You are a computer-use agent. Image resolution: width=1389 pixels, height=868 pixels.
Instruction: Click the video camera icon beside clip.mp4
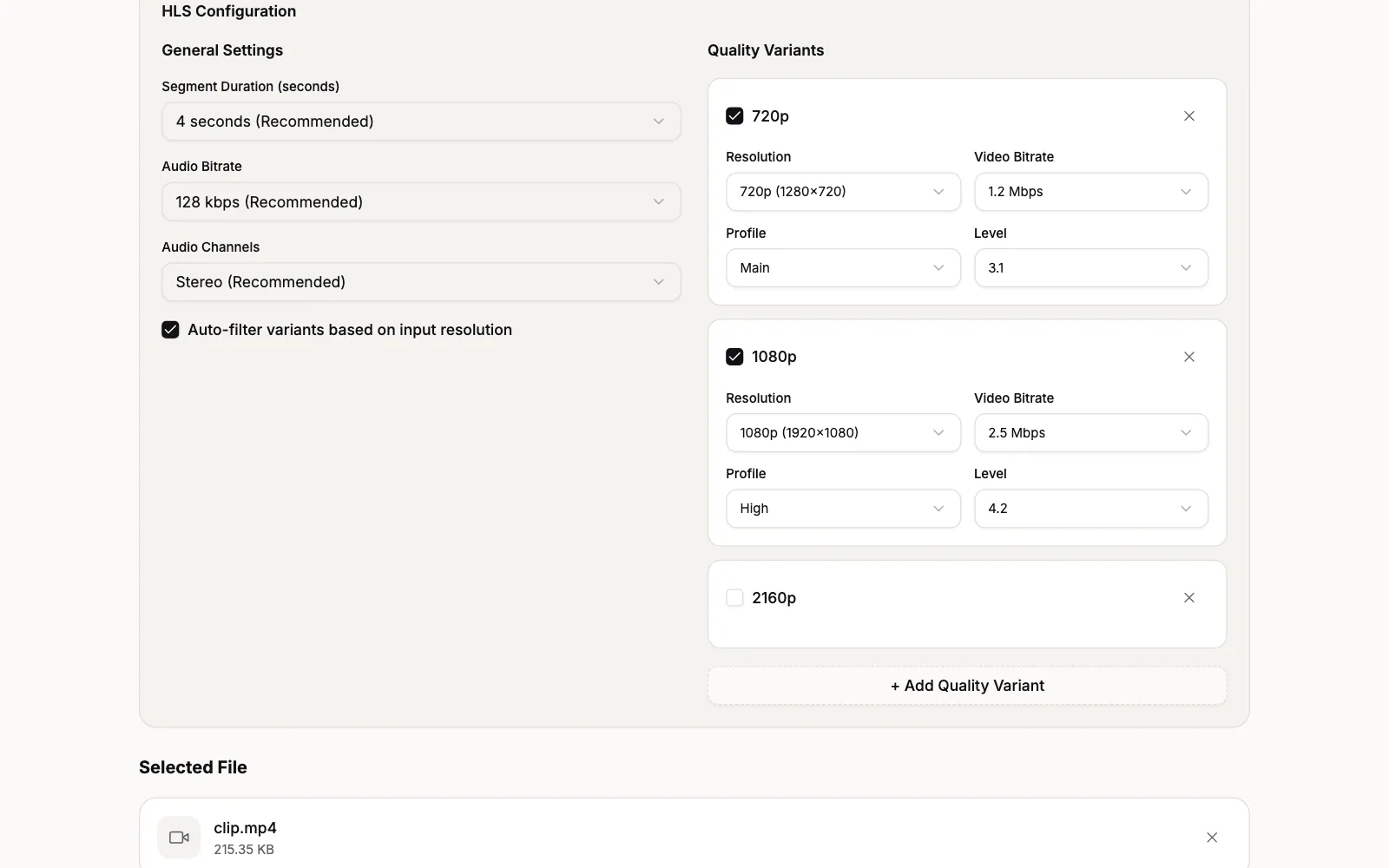179,838
